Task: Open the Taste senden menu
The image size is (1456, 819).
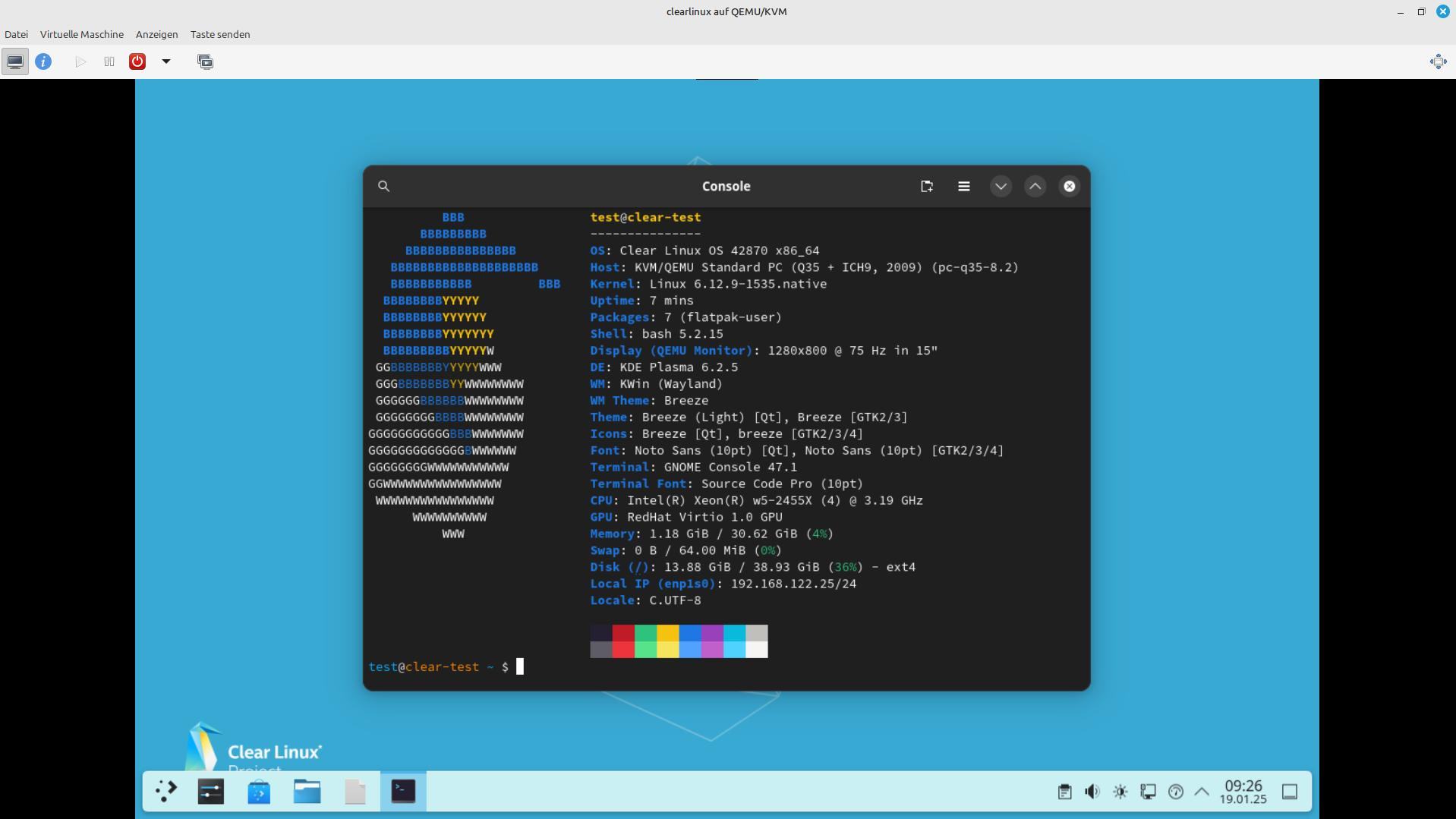Action: (220, 34)
